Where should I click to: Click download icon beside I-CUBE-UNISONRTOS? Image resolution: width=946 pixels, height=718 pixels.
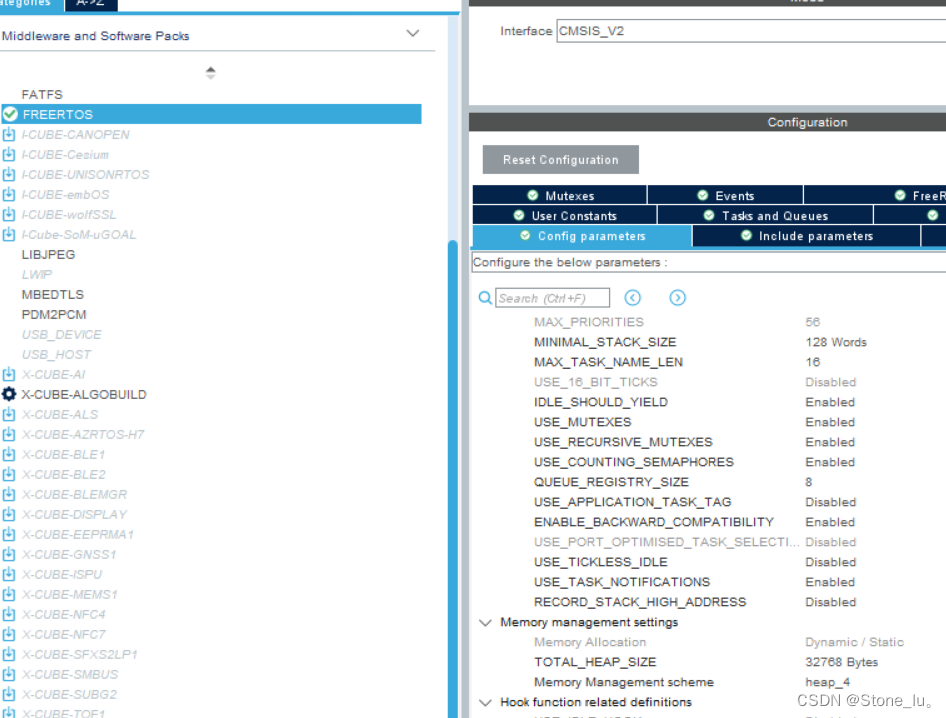[8, 174]
